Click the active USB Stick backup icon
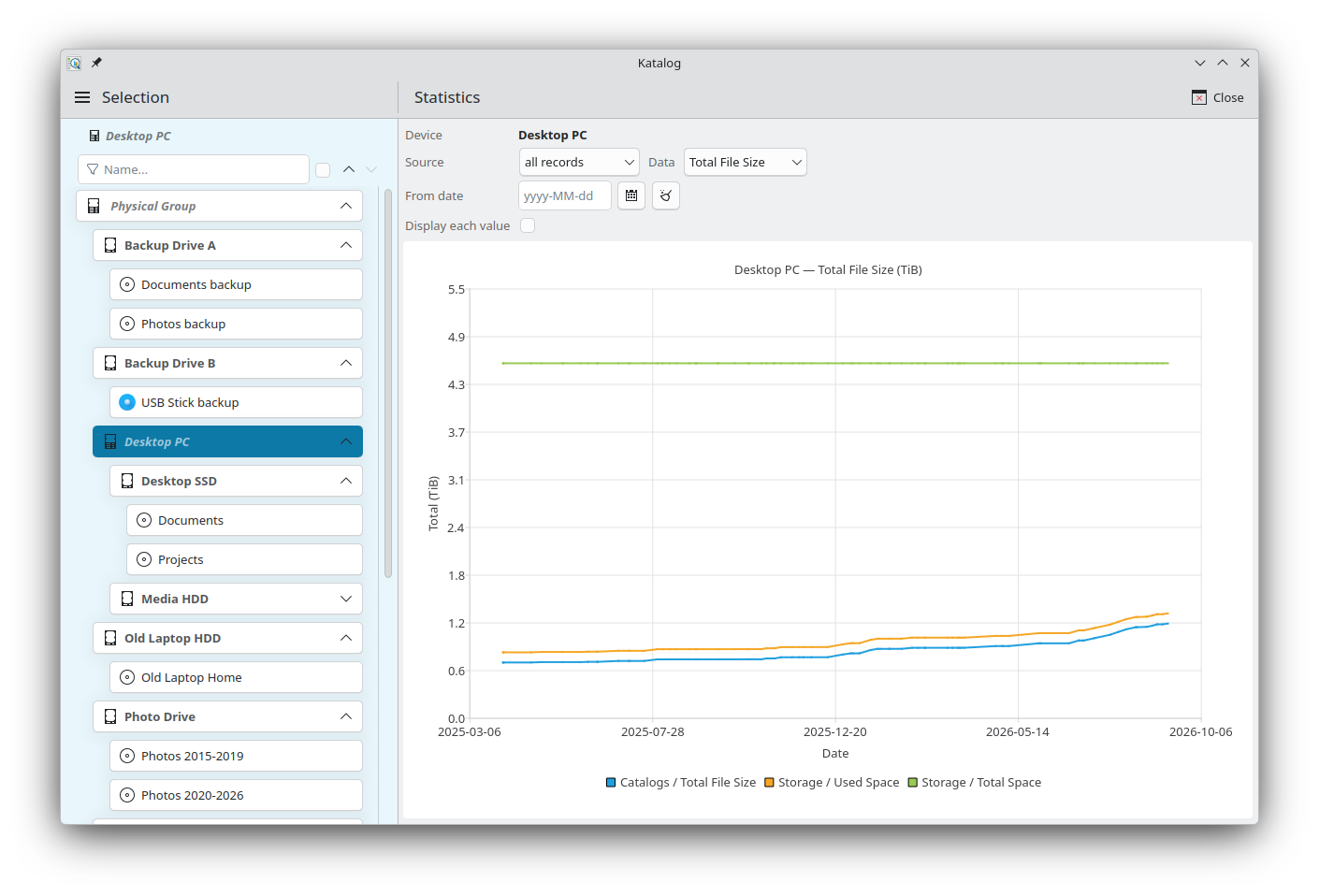The height and width of the screenshot is (896, 1319). [x=127, y=402]
